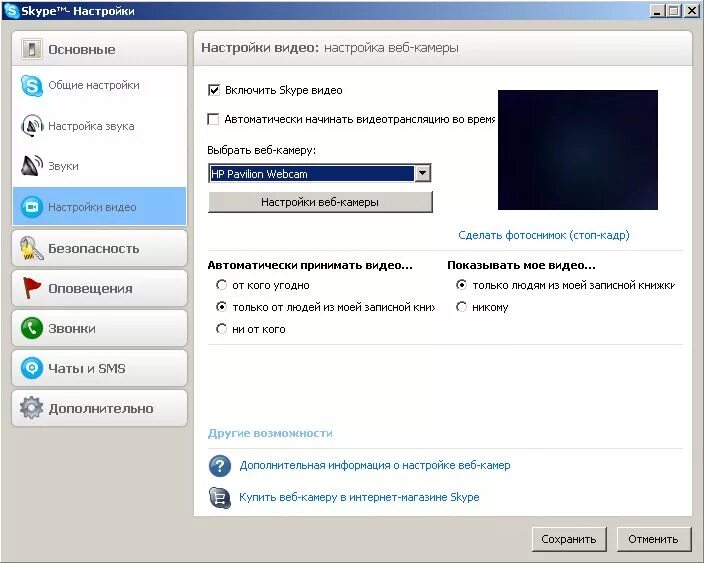Uncheck Включить Skype видео checkbox
Image resolution: width=704 pixels, height=563 pixels.
point(214,90)
